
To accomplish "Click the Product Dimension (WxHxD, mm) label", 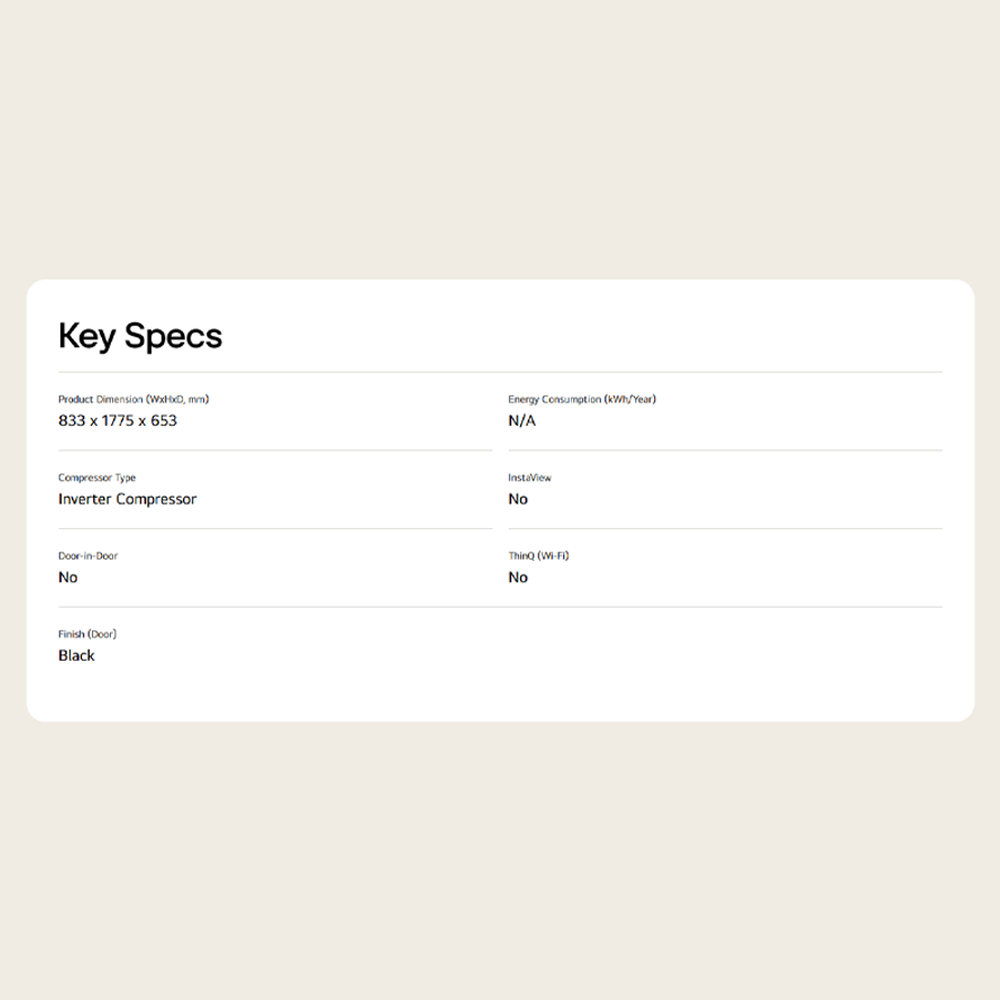I will 133,399.
